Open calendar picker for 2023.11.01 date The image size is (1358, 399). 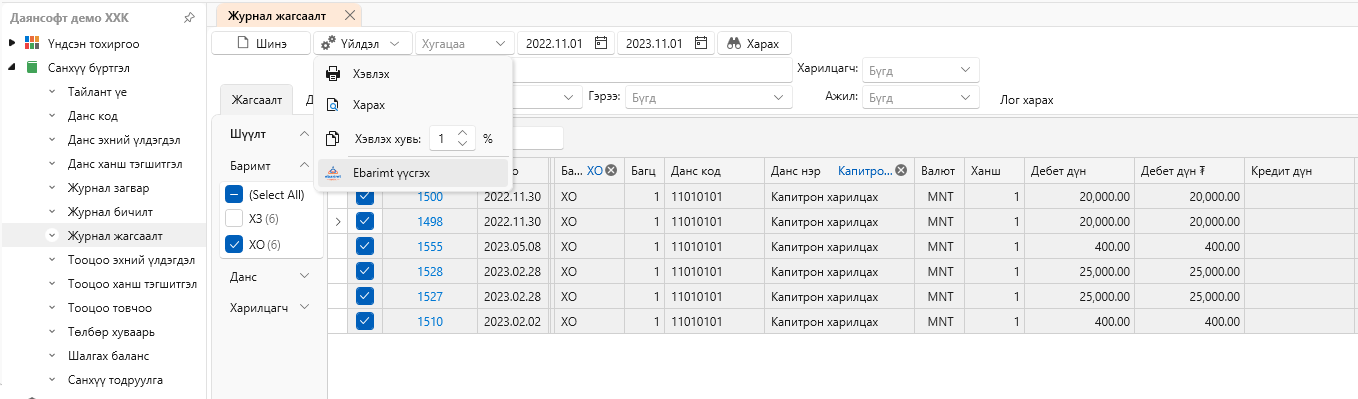pyautogui.click(x=701, y=43)
